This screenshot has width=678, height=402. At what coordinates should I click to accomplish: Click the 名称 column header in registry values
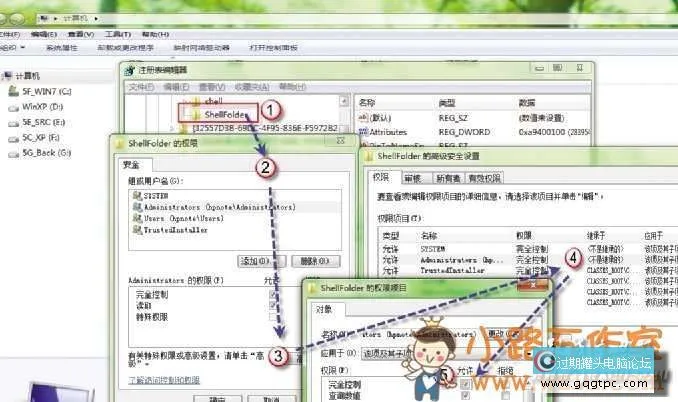(x=367, y=102)
